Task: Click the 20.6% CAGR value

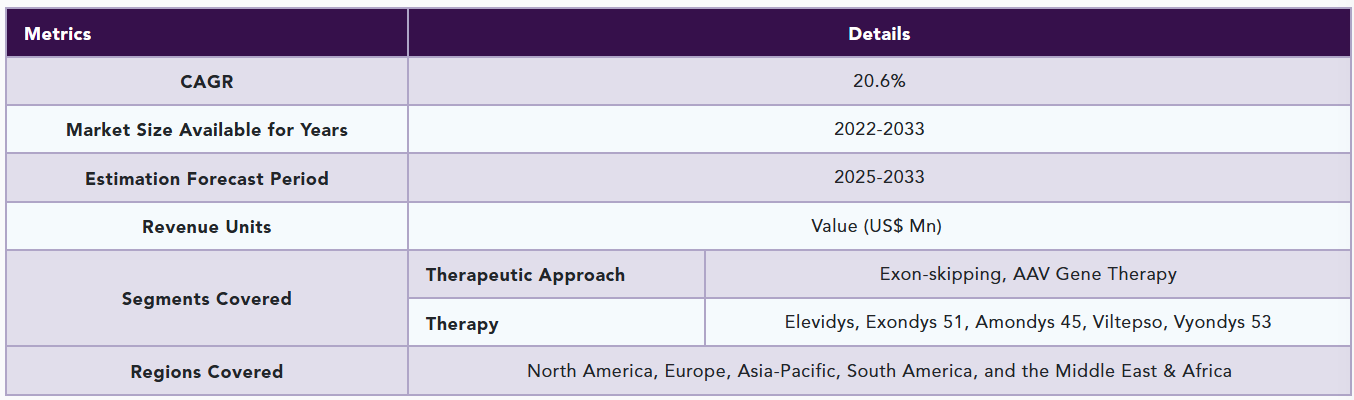Action: click(x=879, y=82)
